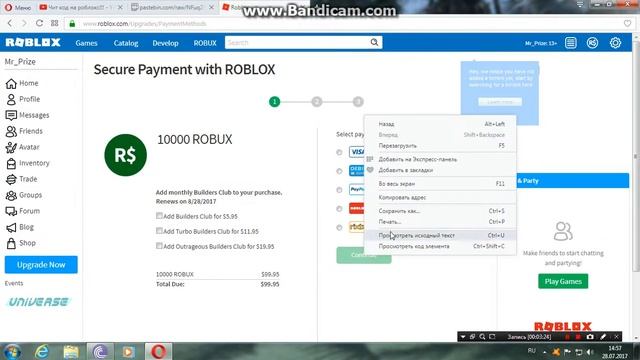Go to Friends in the sidebar

click(24, 131)
